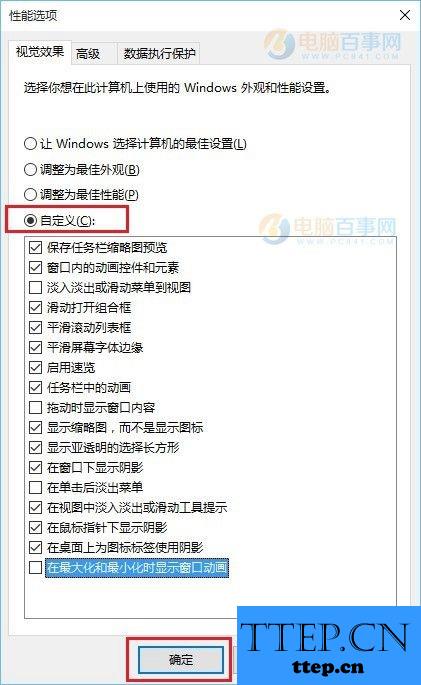
Task: Switch to the 高级 tab
Action: point(88,54)
